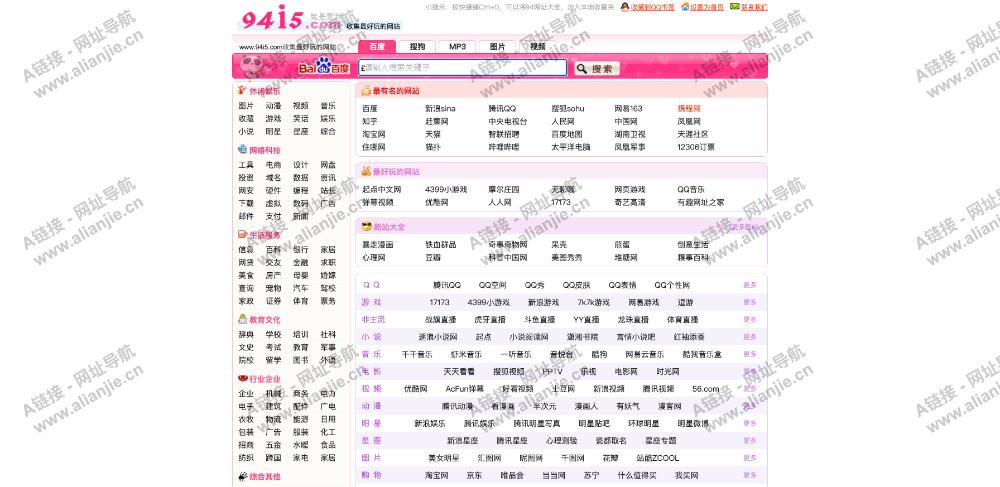Click the icon beside 休闲娱乐 heading
The height and width of the screenshot is (487, 1000).
click(x=242, y=91)
